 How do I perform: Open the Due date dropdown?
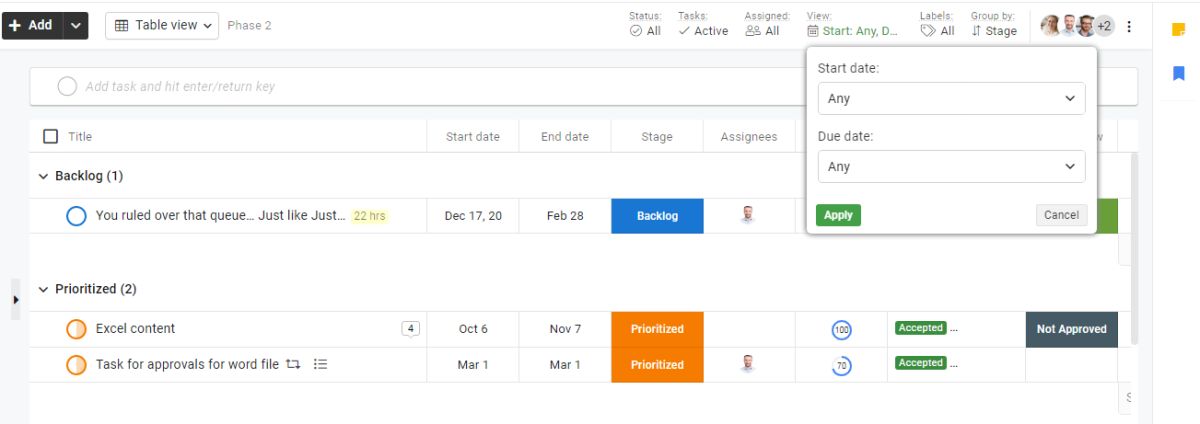click(x=951, y=167)
